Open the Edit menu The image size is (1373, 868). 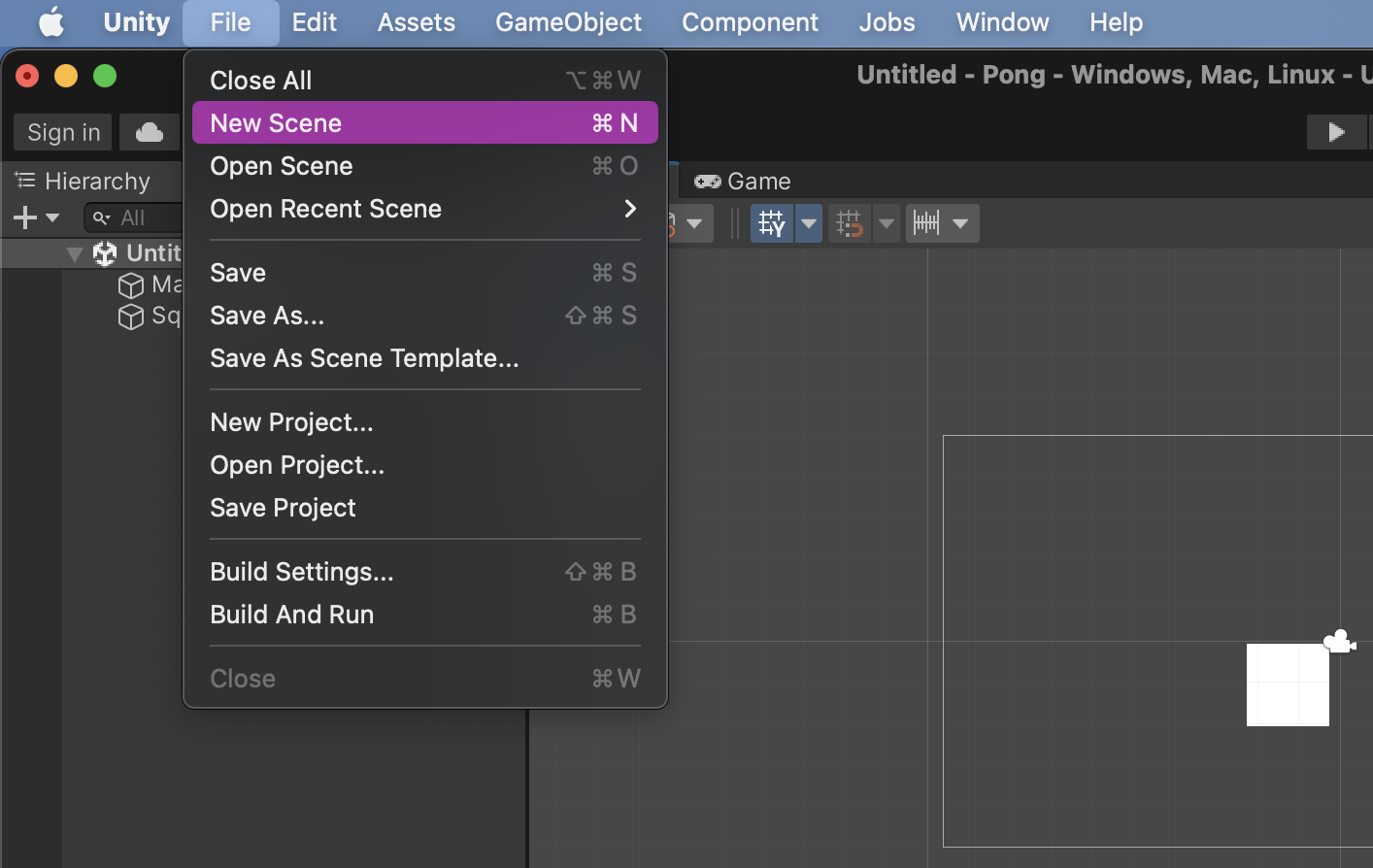pyautogui.click(x=315, y=21)
